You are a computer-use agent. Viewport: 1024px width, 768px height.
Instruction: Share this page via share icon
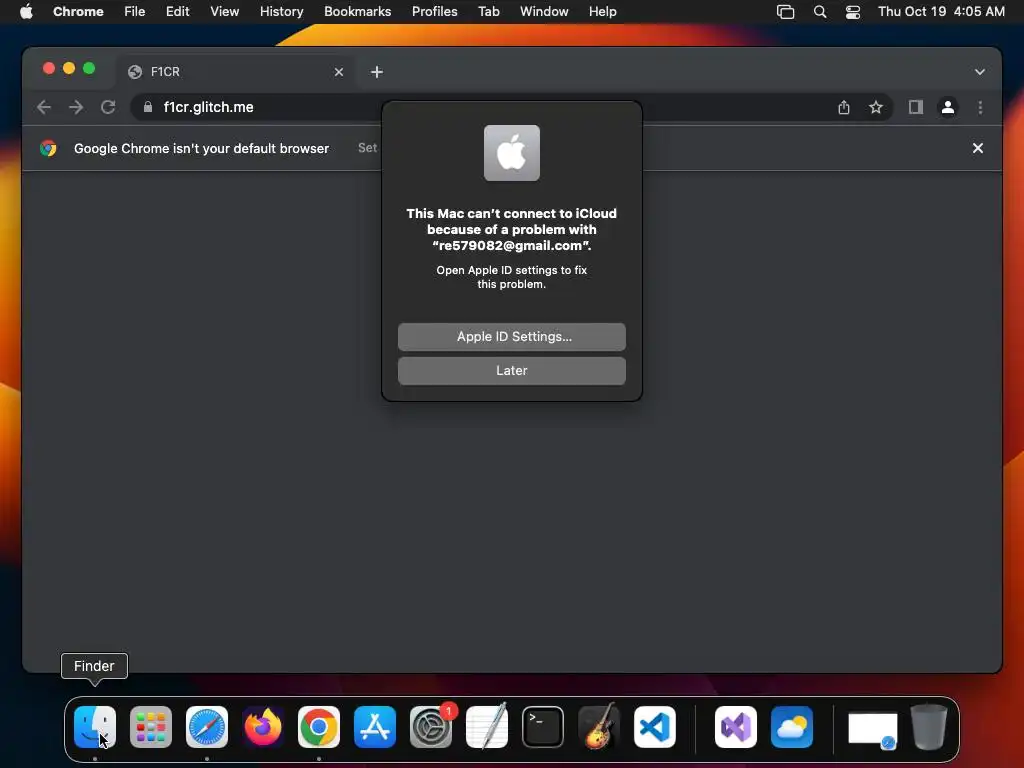click(x=844, y=107)
